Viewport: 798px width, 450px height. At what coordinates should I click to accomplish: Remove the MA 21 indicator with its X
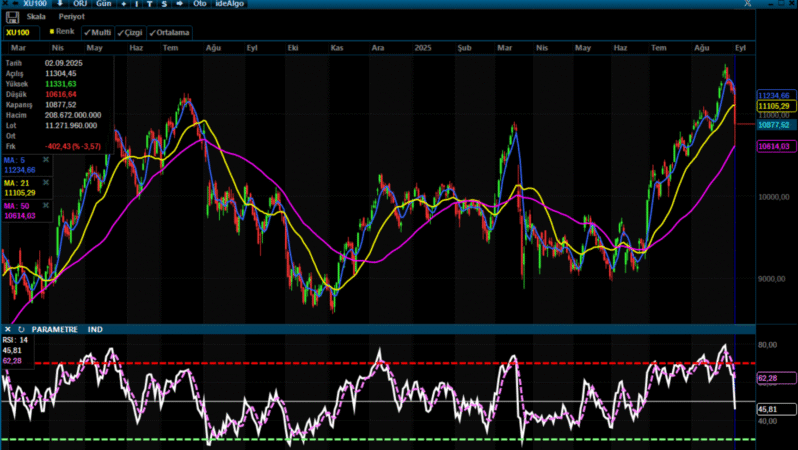coord(46,183)
